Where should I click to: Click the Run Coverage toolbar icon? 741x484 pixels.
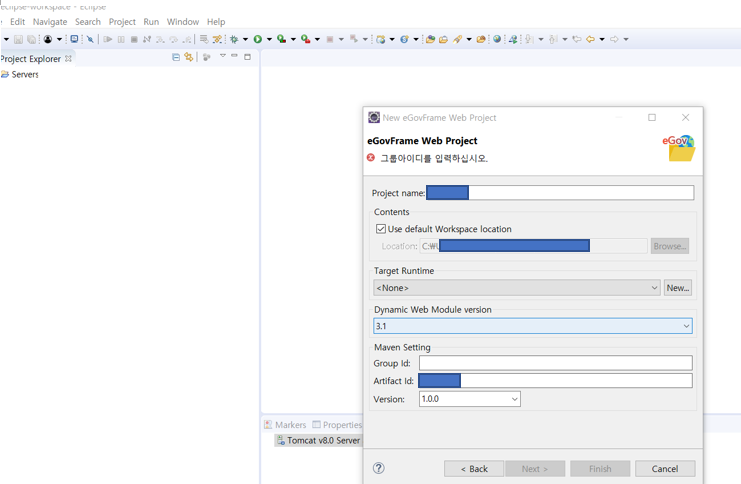pos(281,39)
